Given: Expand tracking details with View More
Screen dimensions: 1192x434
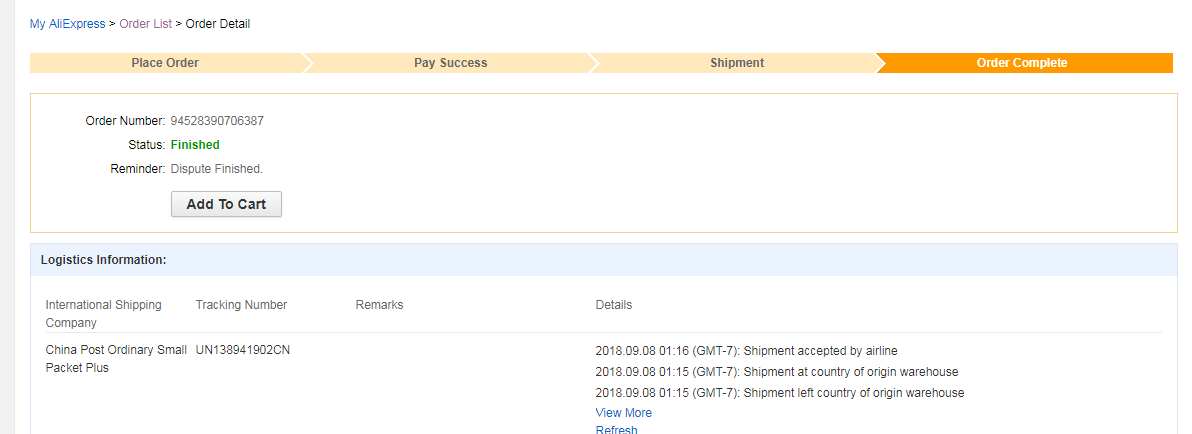Looking at the screenshot, I should [623, 413].
